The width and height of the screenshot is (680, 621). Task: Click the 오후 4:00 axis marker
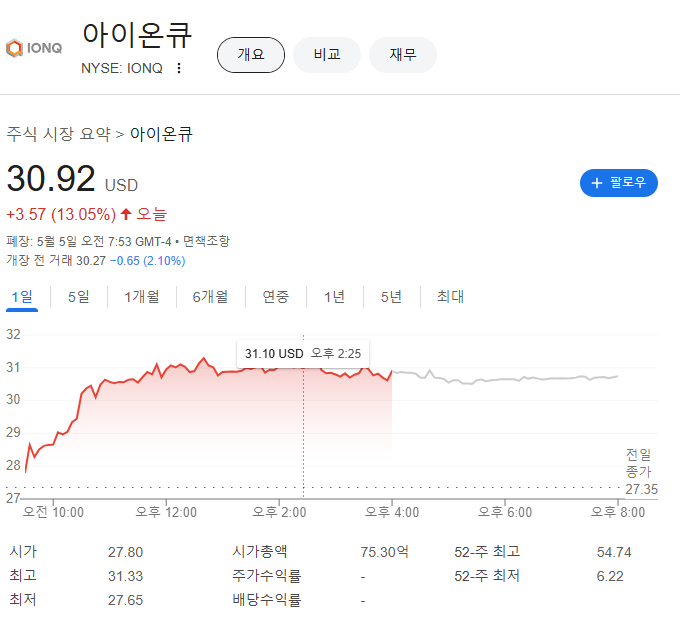point(392,512)
